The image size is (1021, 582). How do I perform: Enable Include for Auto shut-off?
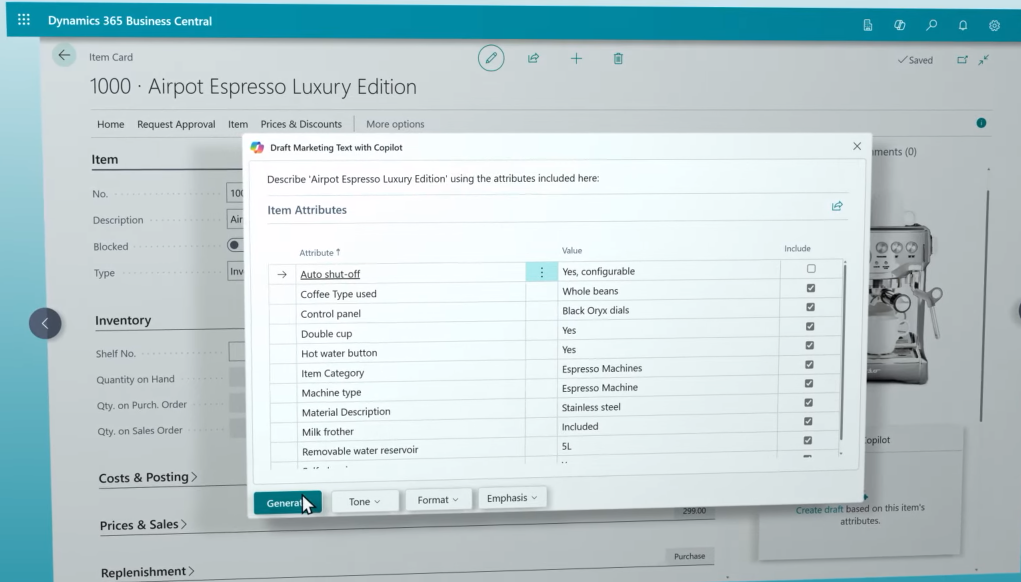click(x=811, y=268)
